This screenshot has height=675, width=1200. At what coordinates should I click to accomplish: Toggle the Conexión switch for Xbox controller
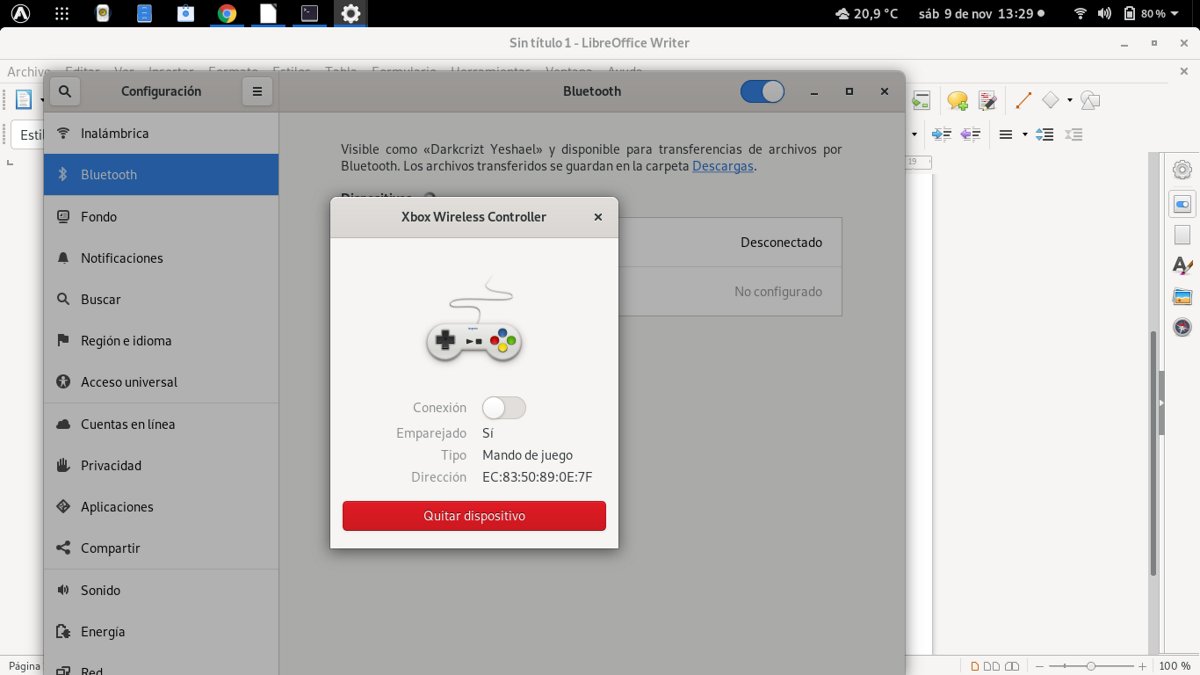click(503, 407)
